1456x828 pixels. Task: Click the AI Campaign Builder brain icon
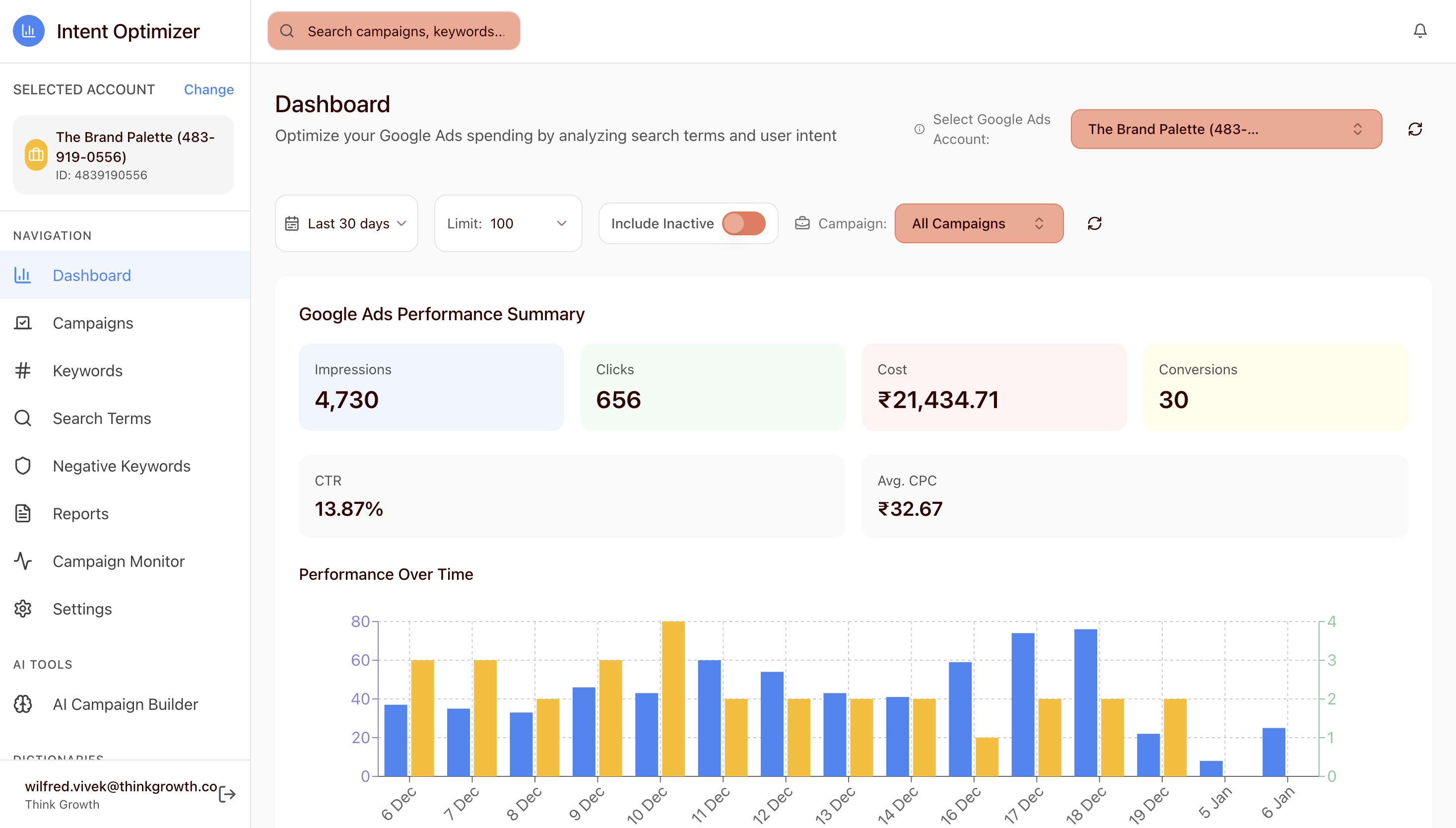click(x=23, y=704)
